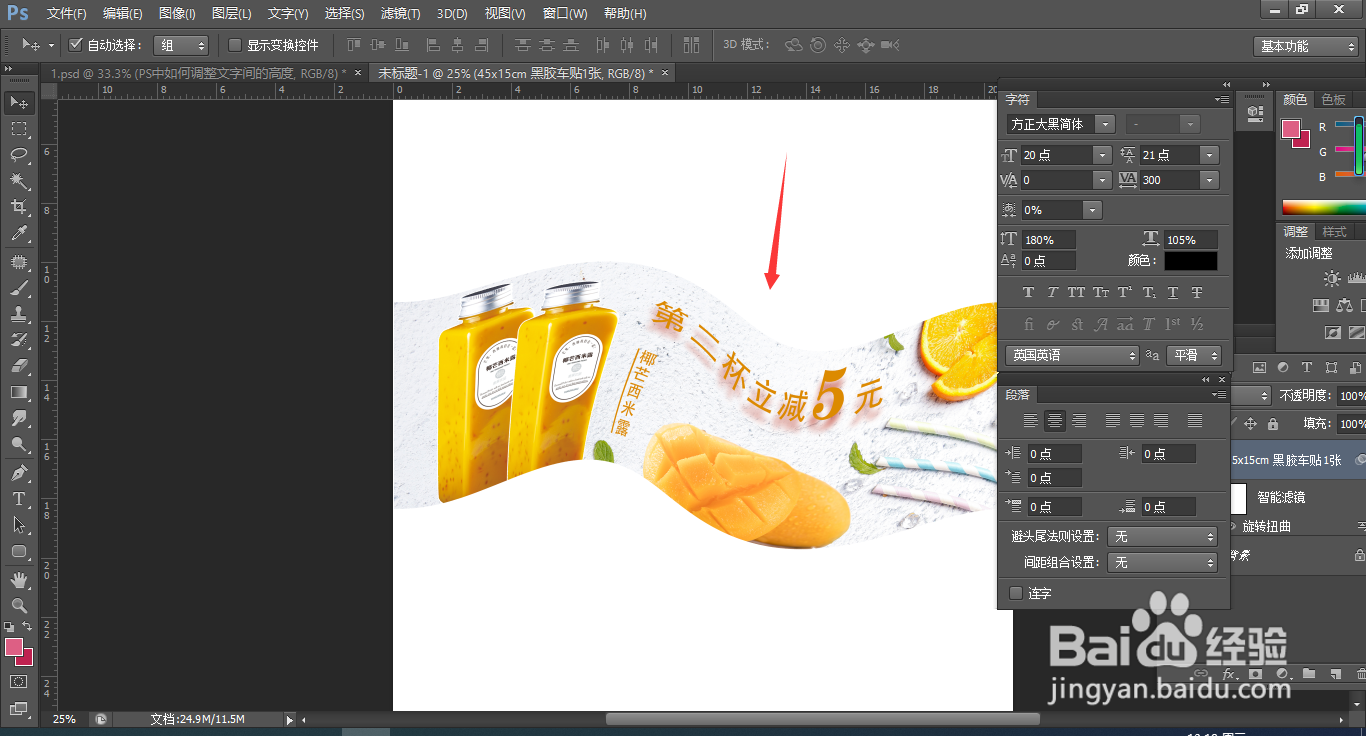Viewport: 1366px width, 736px height.
Task: Open the 避头尾法则设置 dropdown
Action: tap(1162, 537)
